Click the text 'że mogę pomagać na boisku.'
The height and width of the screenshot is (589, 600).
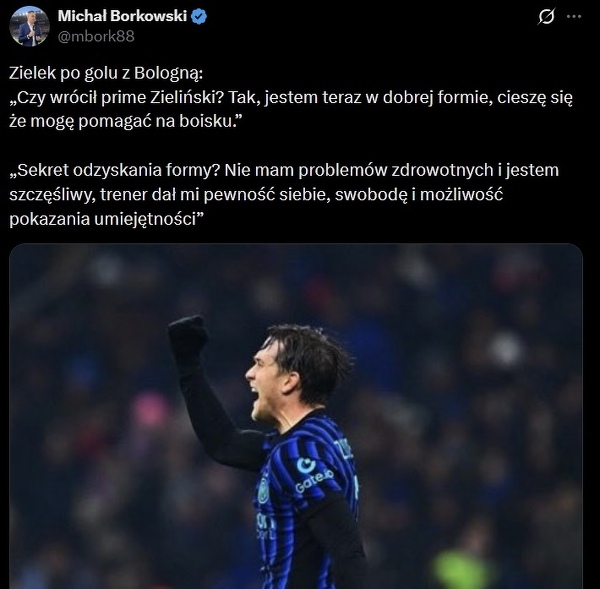tap(126, 121)
